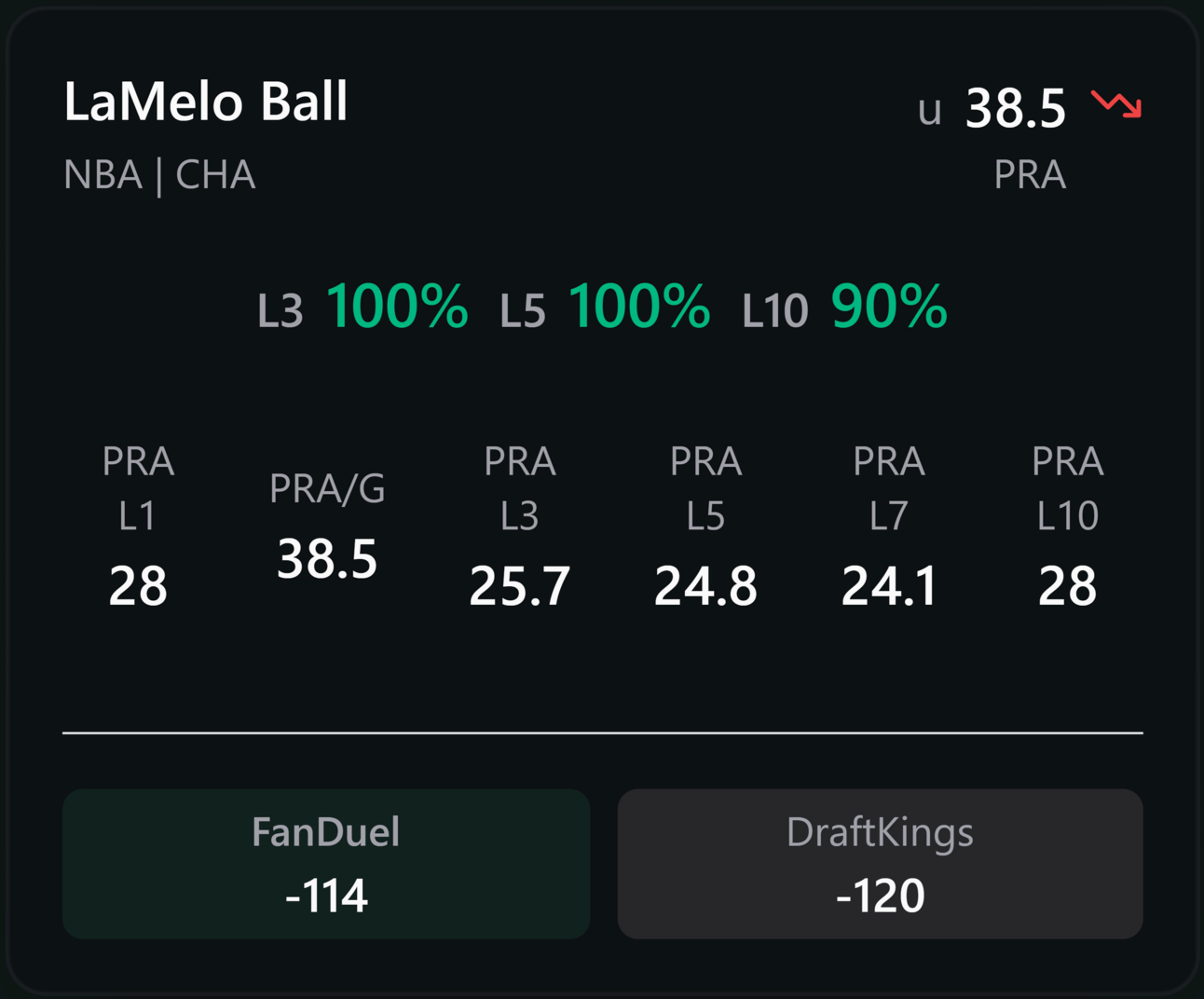This screenshot has height=999, width=1204.
Task: Select the L3 100% hit rate
Action: [x=363, y=307]
